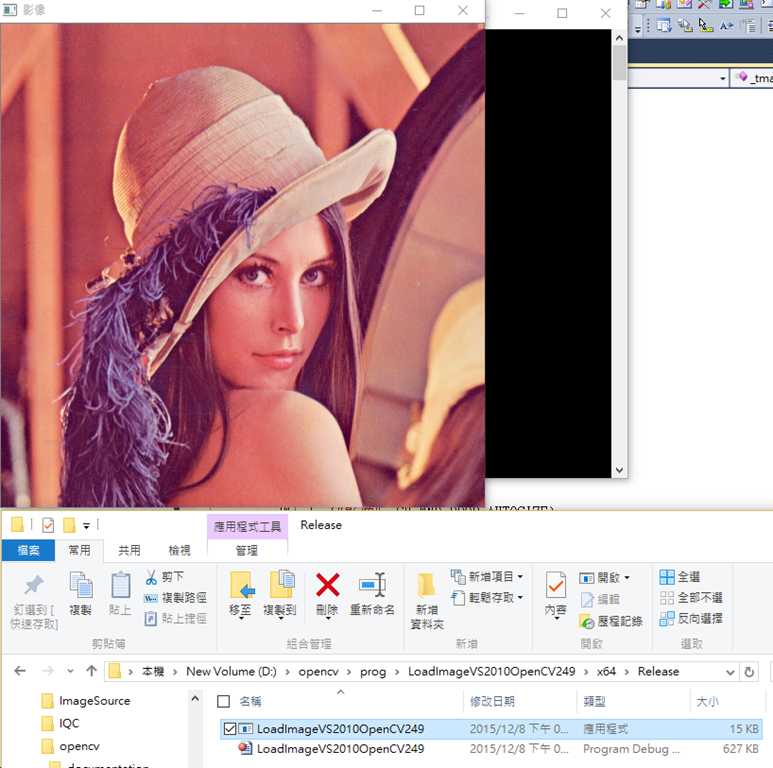This screenshot has width=773, height=768.
Task: Click the Forward arrow in Explorer
Action: click(48, 671)
